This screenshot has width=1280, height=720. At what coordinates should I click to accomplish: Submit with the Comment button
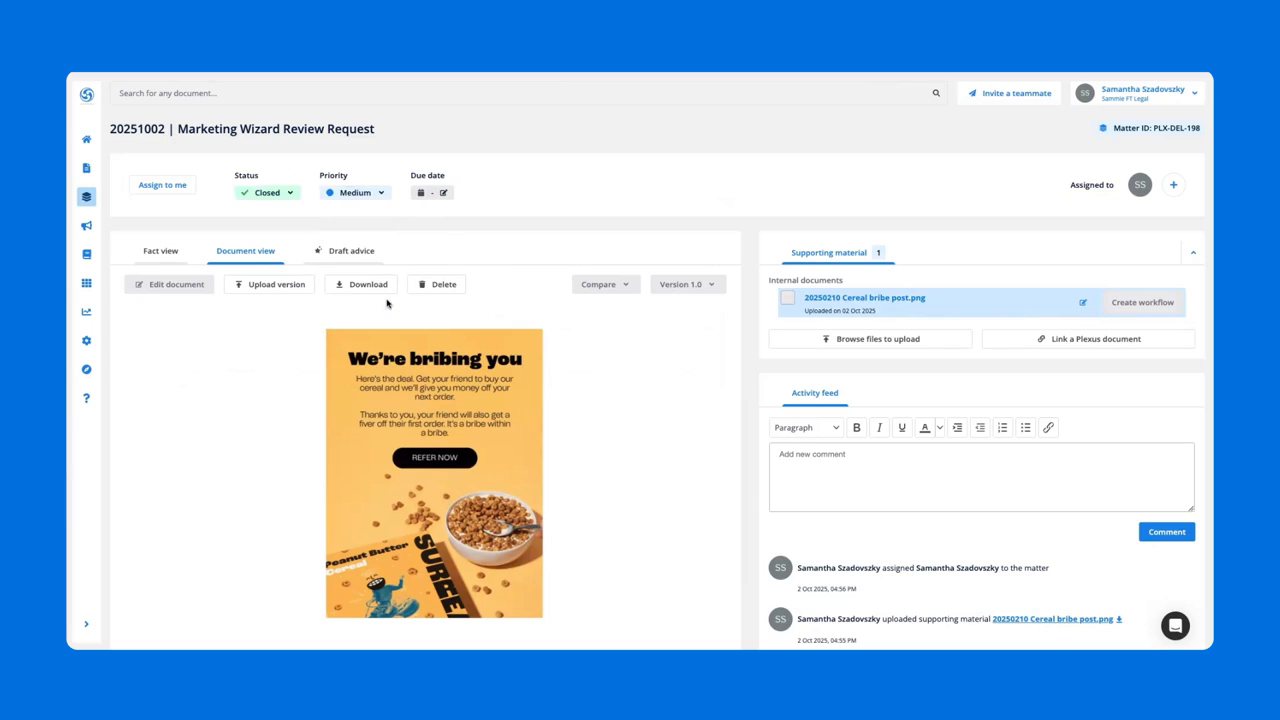[x=1167, y=532]
